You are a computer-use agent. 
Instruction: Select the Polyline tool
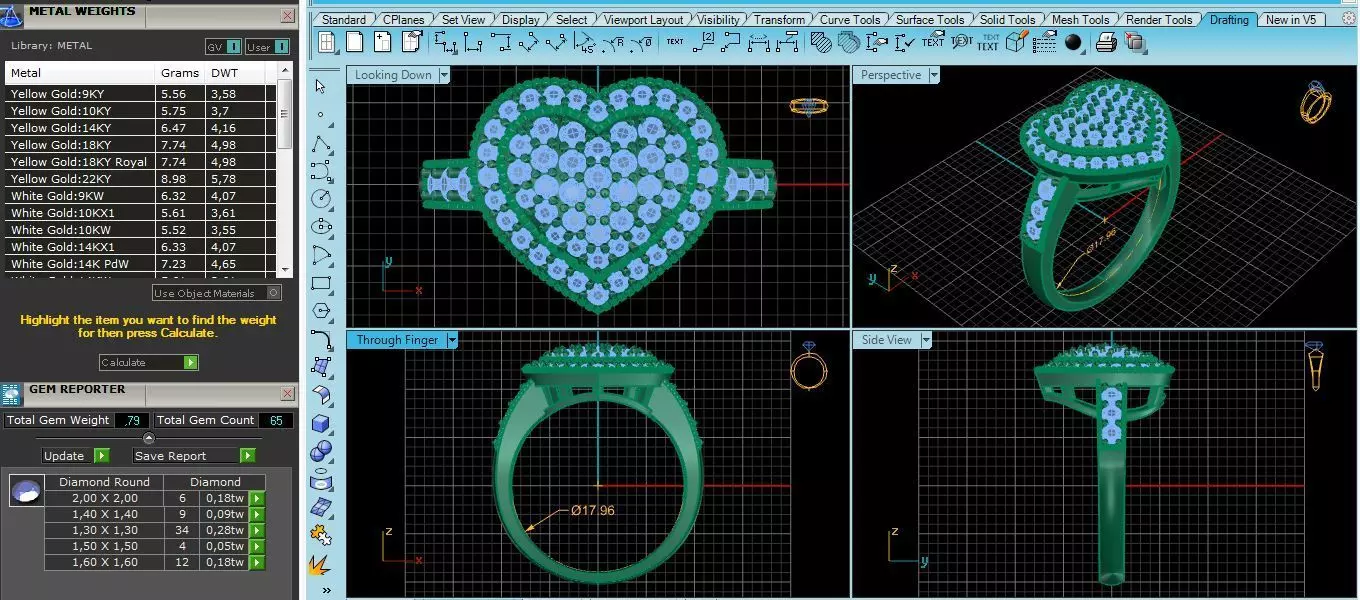[x=321, y=143]
